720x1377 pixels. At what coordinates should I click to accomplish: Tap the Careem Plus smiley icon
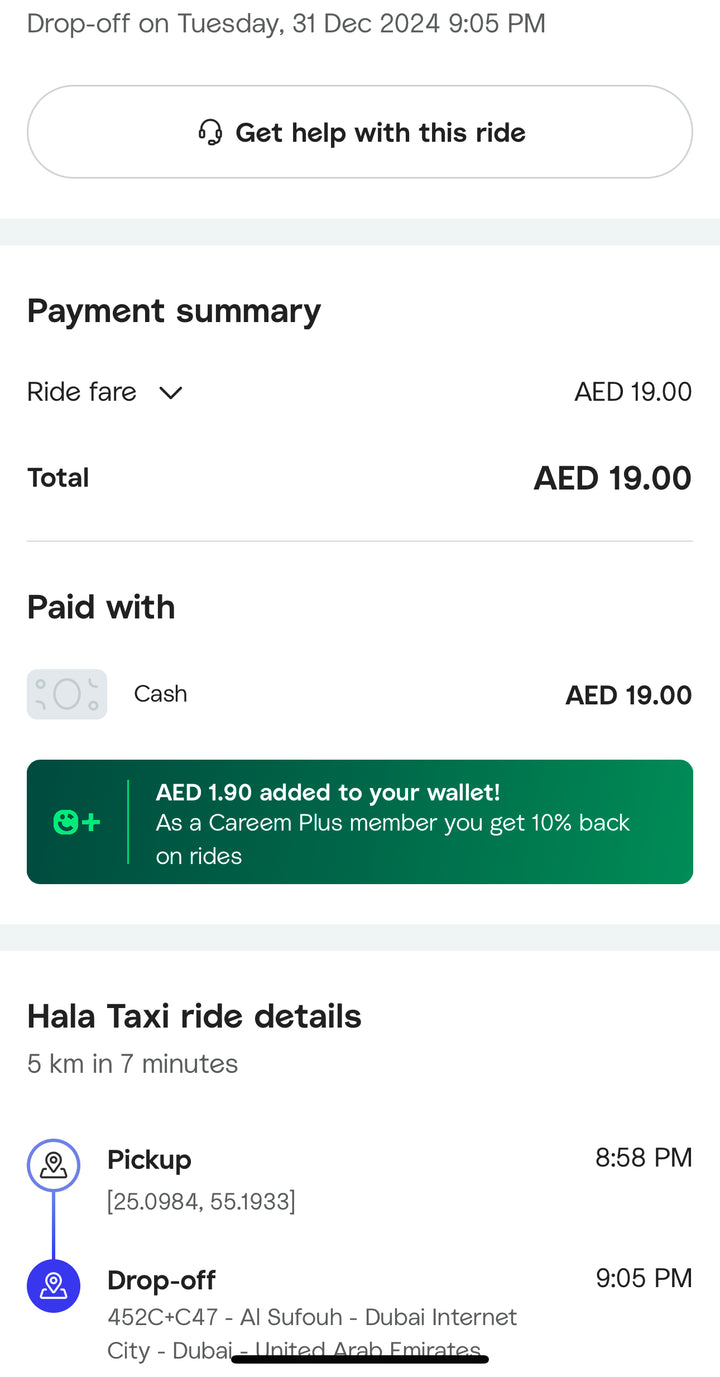pyautogui.click(x=76, y=823)
